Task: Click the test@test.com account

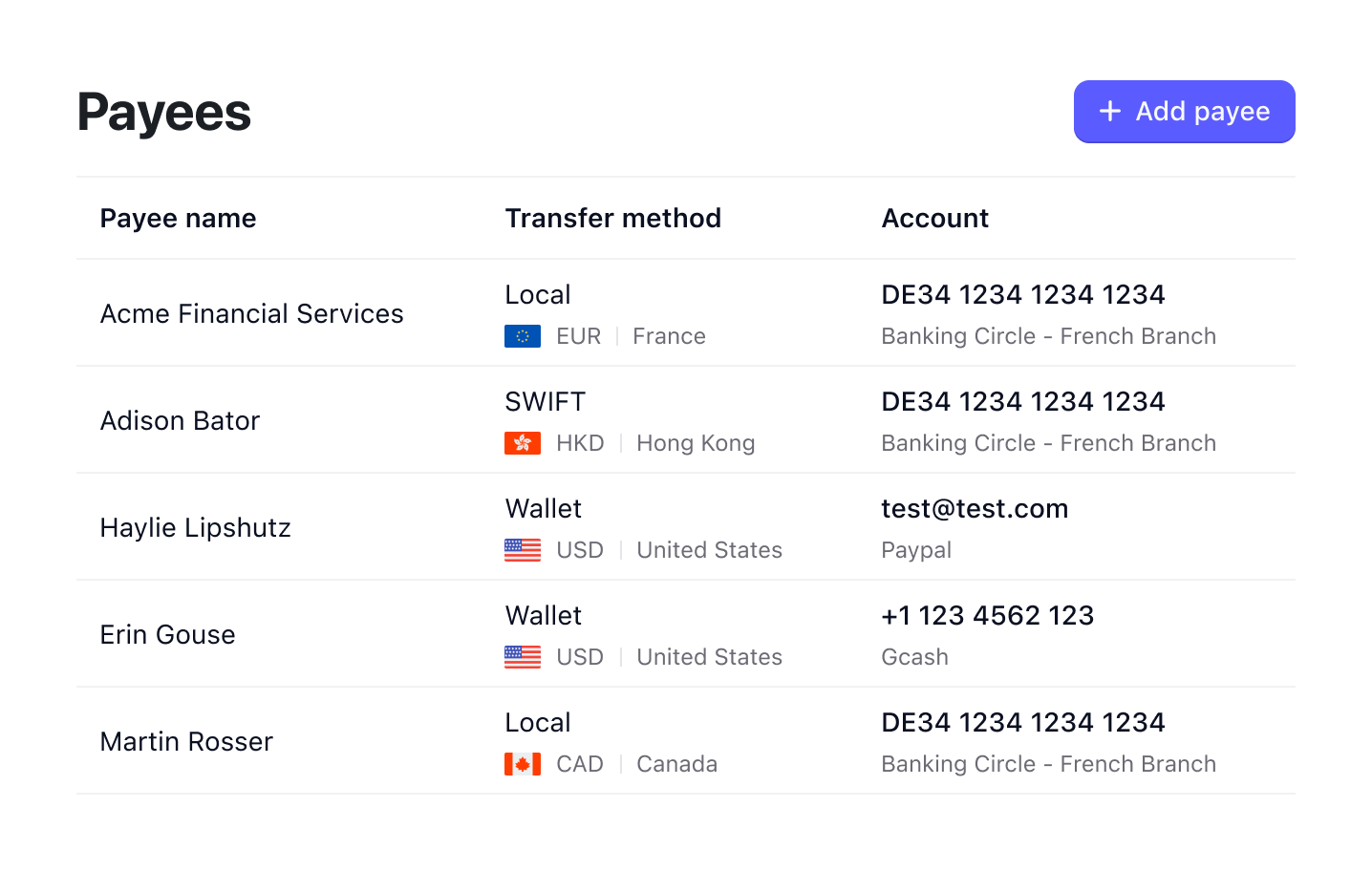Action: point(975,509)
